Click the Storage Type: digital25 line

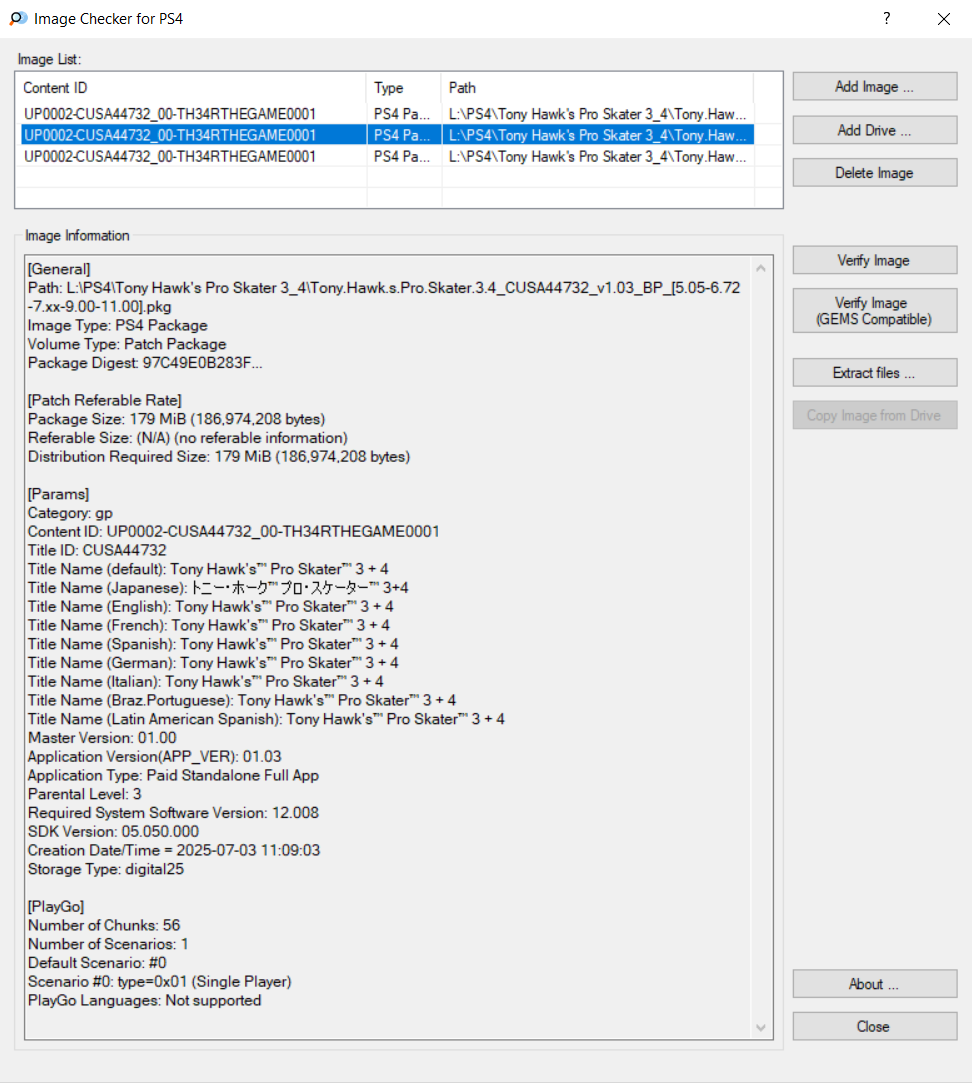[106, 870]
